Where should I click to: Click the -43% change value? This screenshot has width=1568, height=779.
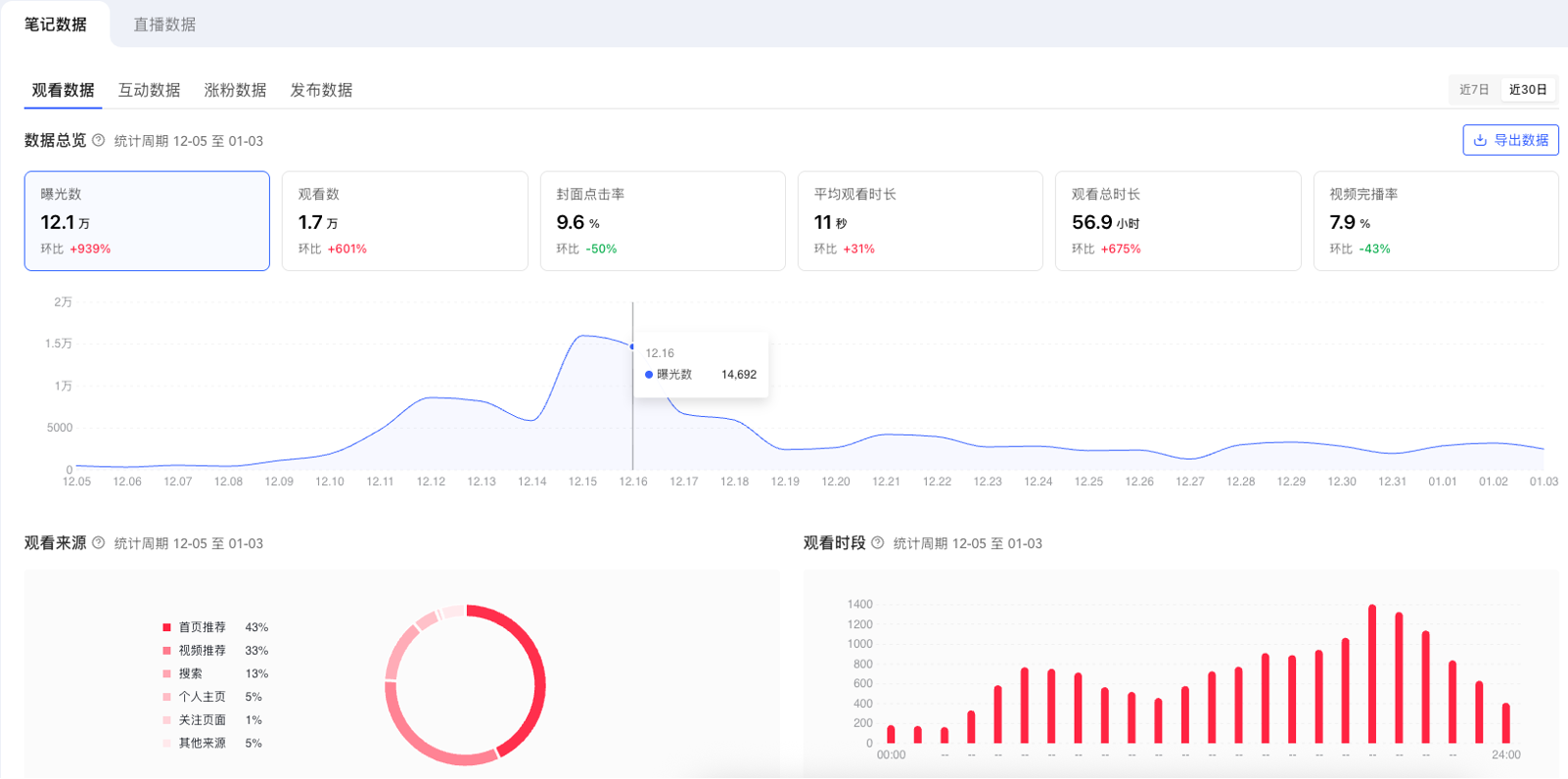1374,250
